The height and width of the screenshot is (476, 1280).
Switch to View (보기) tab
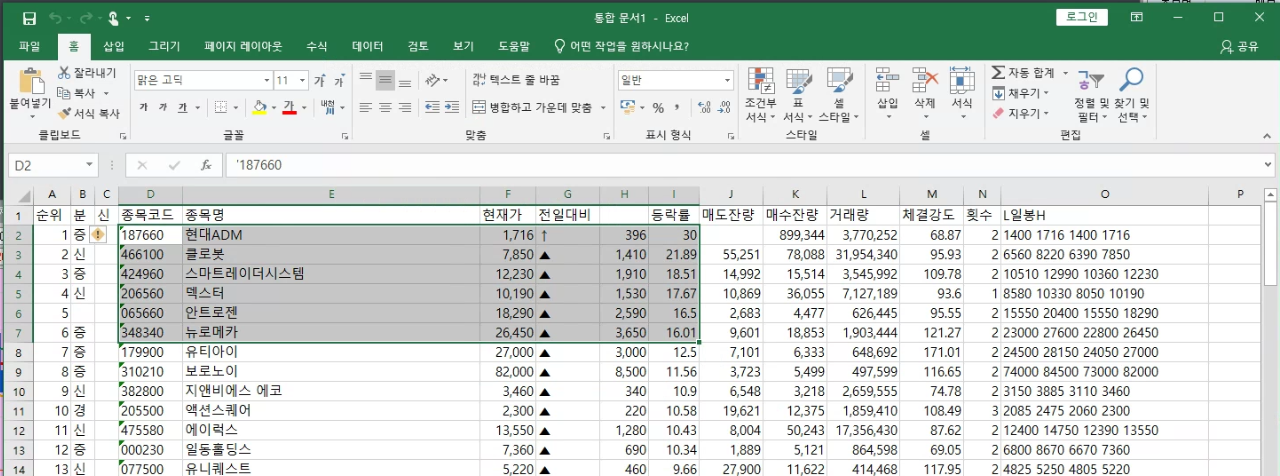(463, 46)
